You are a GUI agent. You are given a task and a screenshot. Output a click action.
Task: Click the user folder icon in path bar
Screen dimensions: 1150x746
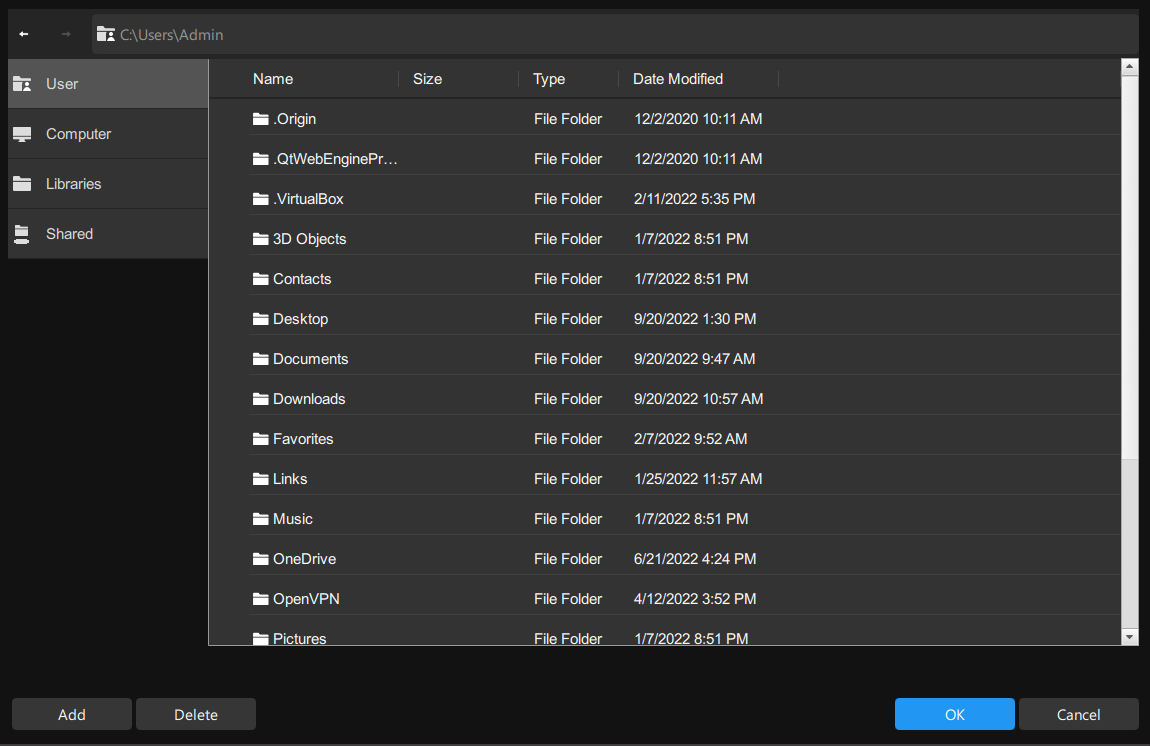(x=105, y=34)
